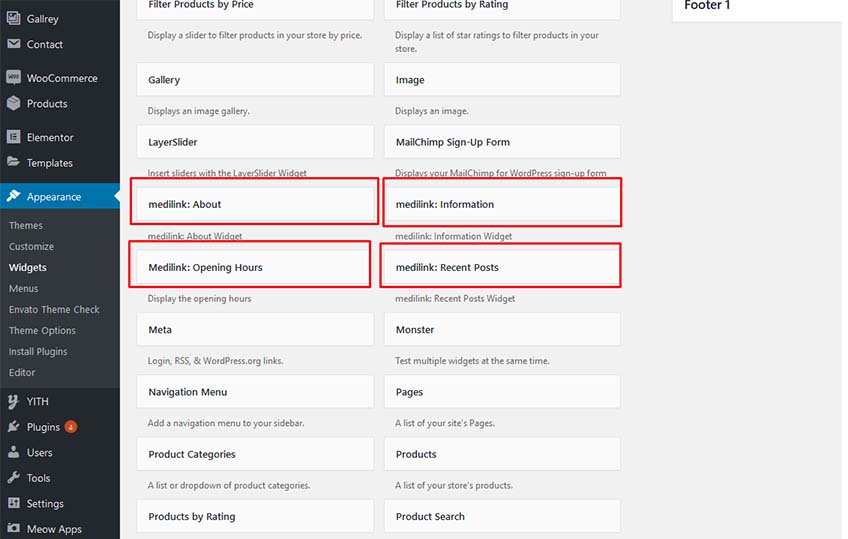This screenshot has width=848, height=539.
Task: Click the YITH icon in sidebar
Action: click(x=14, y=401)
